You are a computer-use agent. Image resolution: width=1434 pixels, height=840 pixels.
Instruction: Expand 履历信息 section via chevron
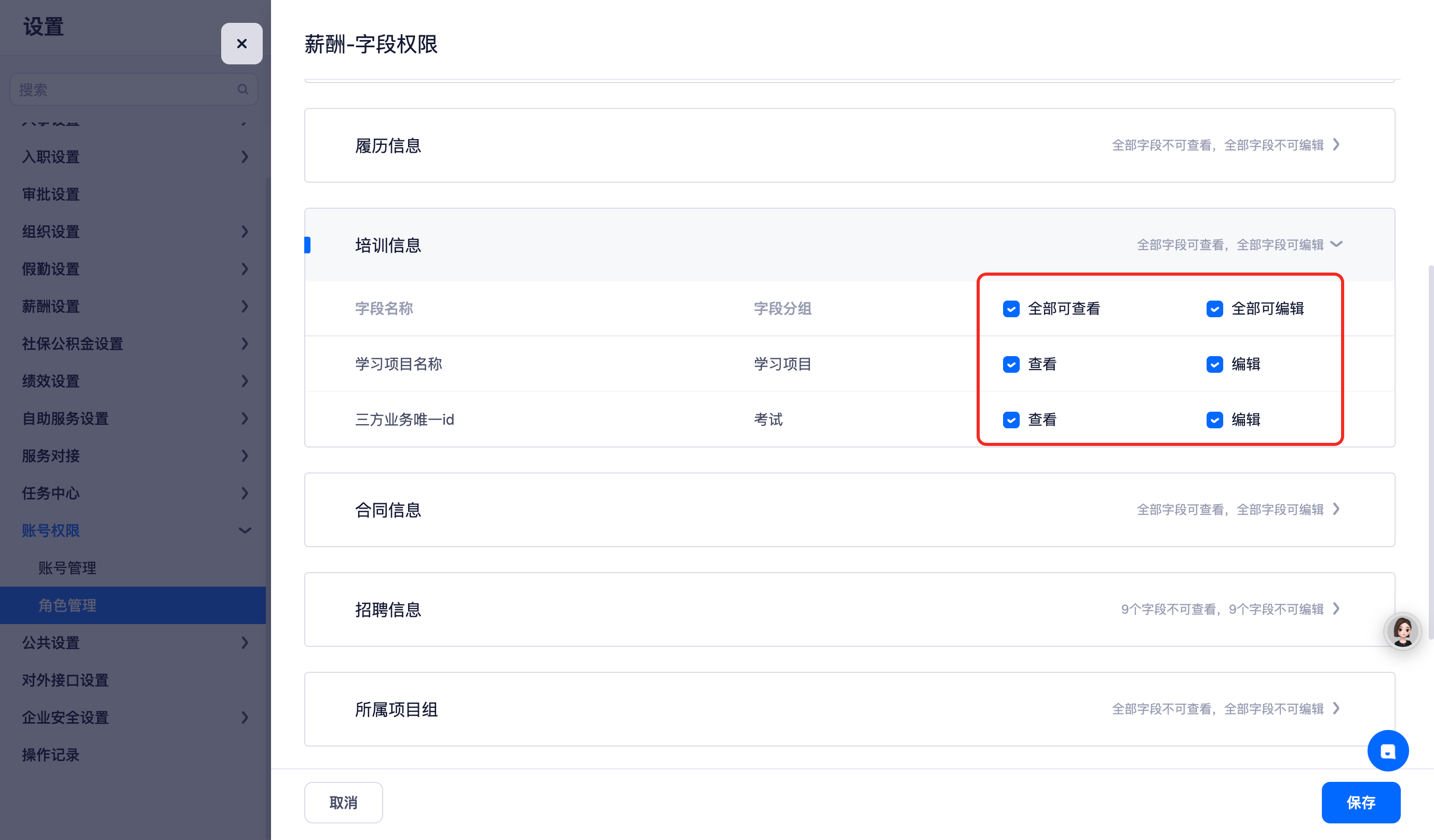[x=1337, y=145]
